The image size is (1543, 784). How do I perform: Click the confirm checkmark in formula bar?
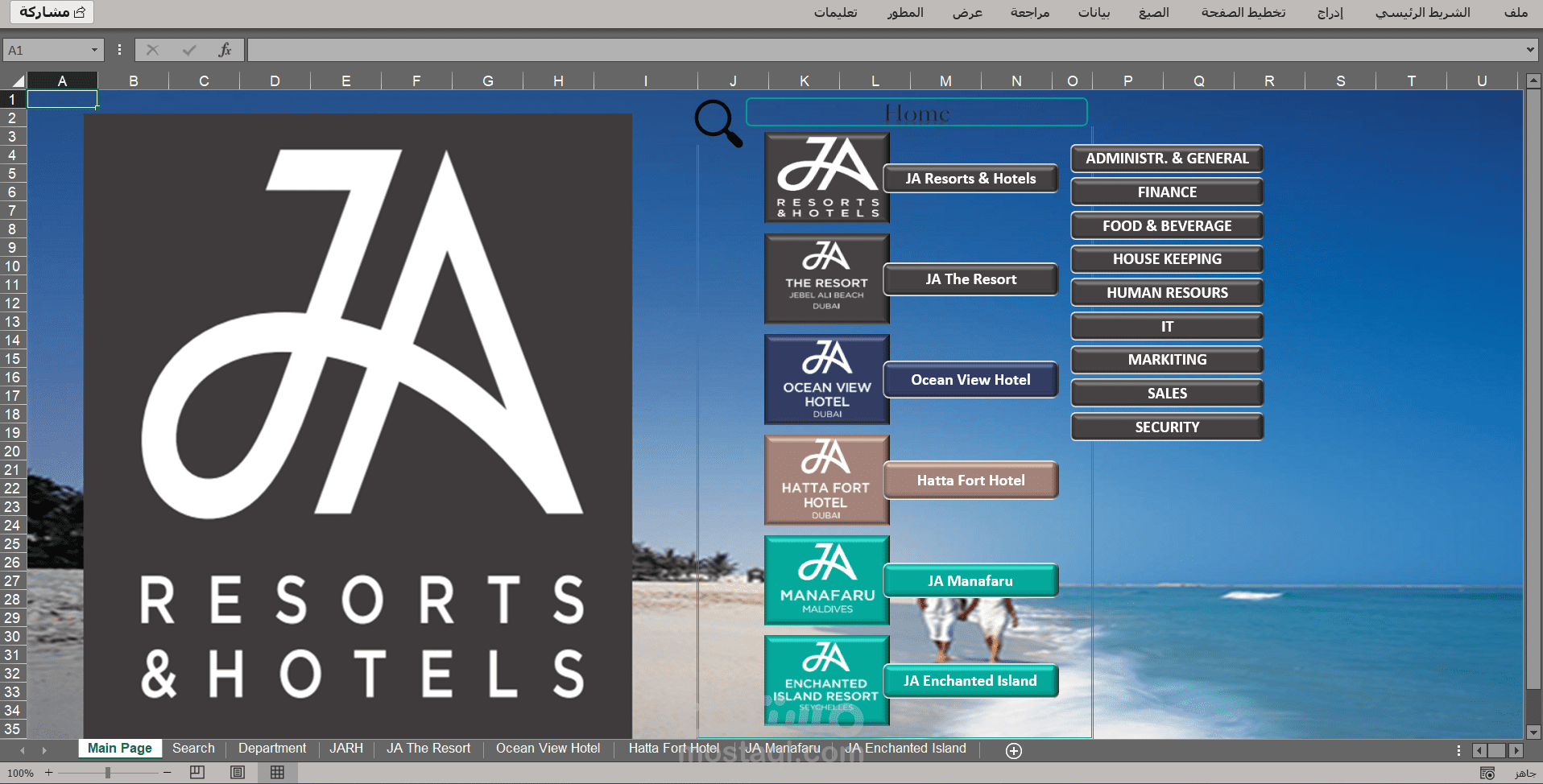pos(189,50)
